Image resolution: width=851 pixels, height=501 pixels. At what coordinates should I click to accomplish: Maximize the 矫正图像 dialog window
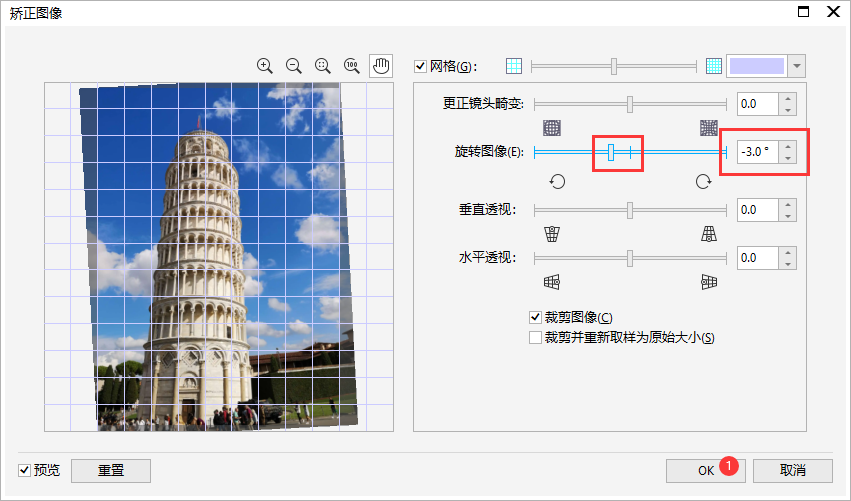[804, 11]
